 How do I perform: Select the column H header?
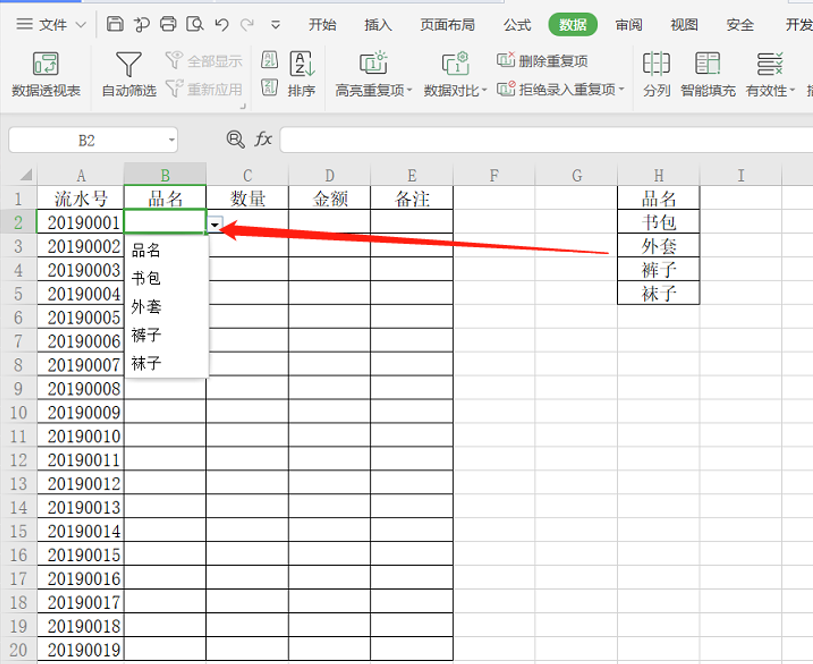tap(658, 175)
